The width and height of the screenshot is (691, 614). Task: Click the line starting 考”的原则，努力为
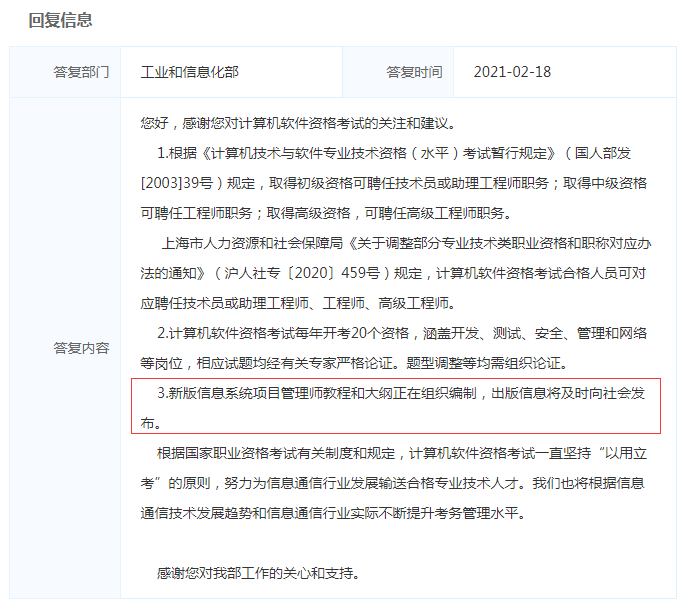point(393,483)
